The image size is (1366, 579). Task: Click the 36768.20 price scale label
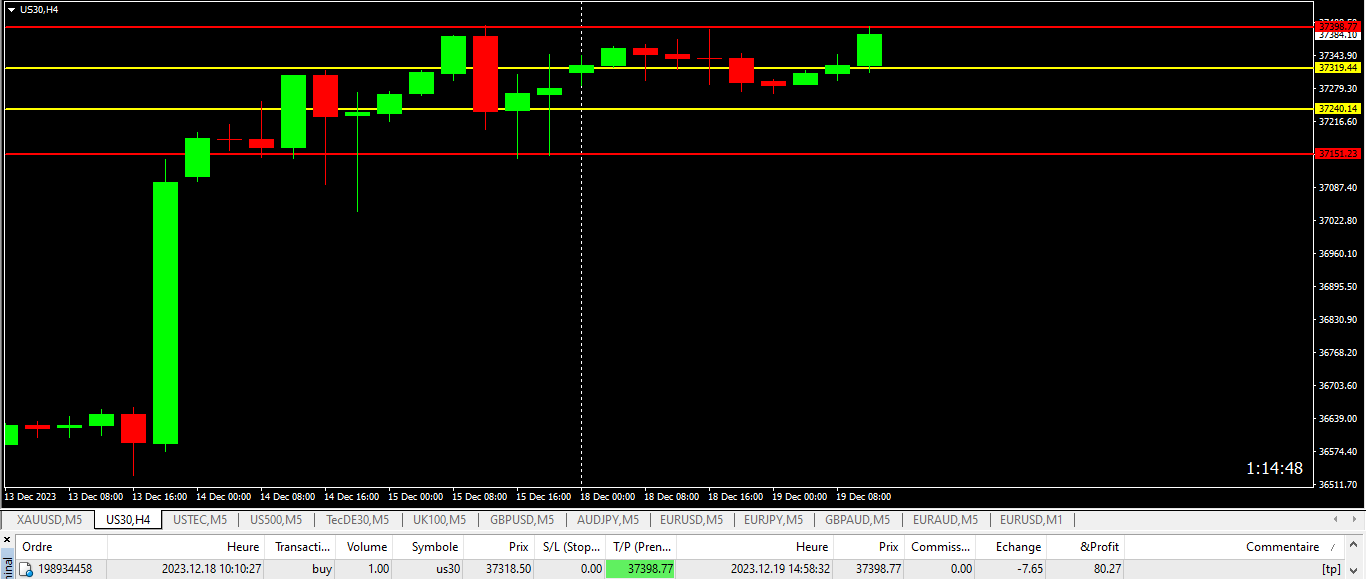(1338, 352)
